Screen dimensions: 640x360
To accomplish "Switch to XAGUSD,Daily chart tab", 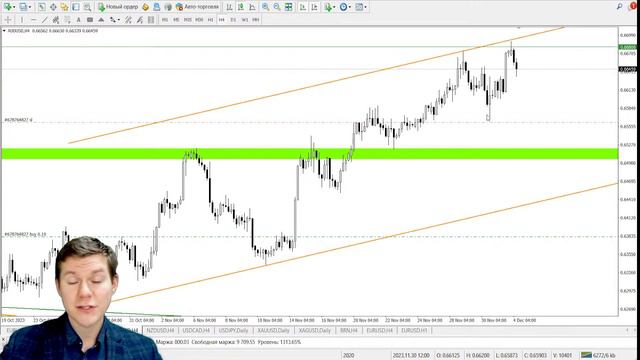I will 315,330.
